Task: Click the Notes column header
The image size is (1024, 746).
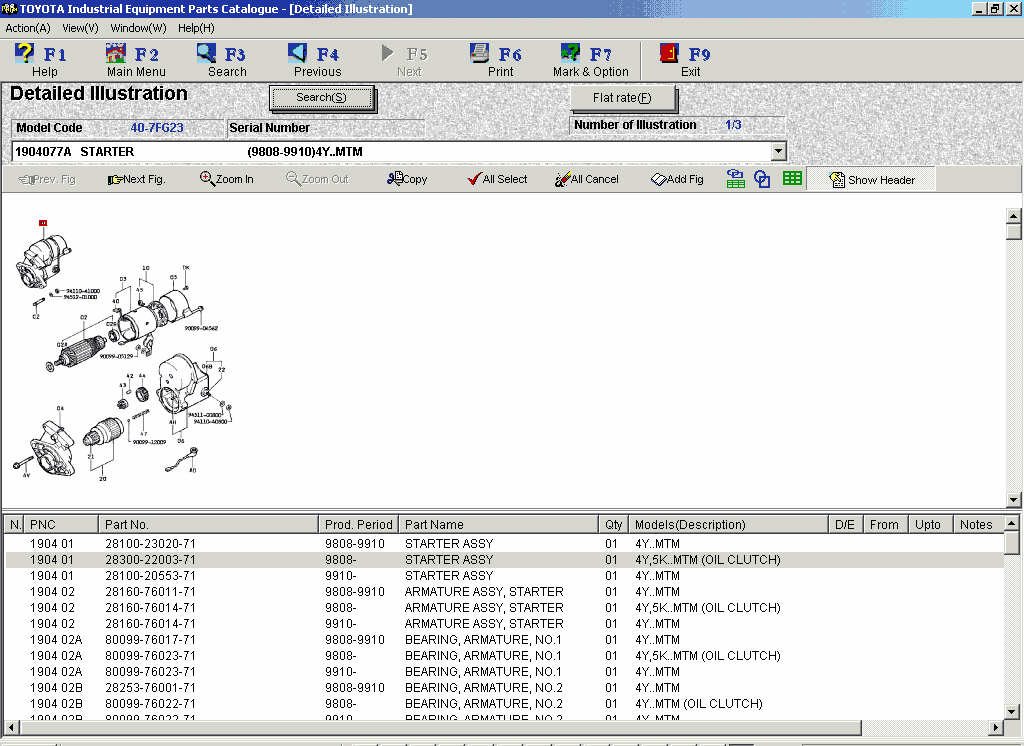Action: (x=977, y=525)
